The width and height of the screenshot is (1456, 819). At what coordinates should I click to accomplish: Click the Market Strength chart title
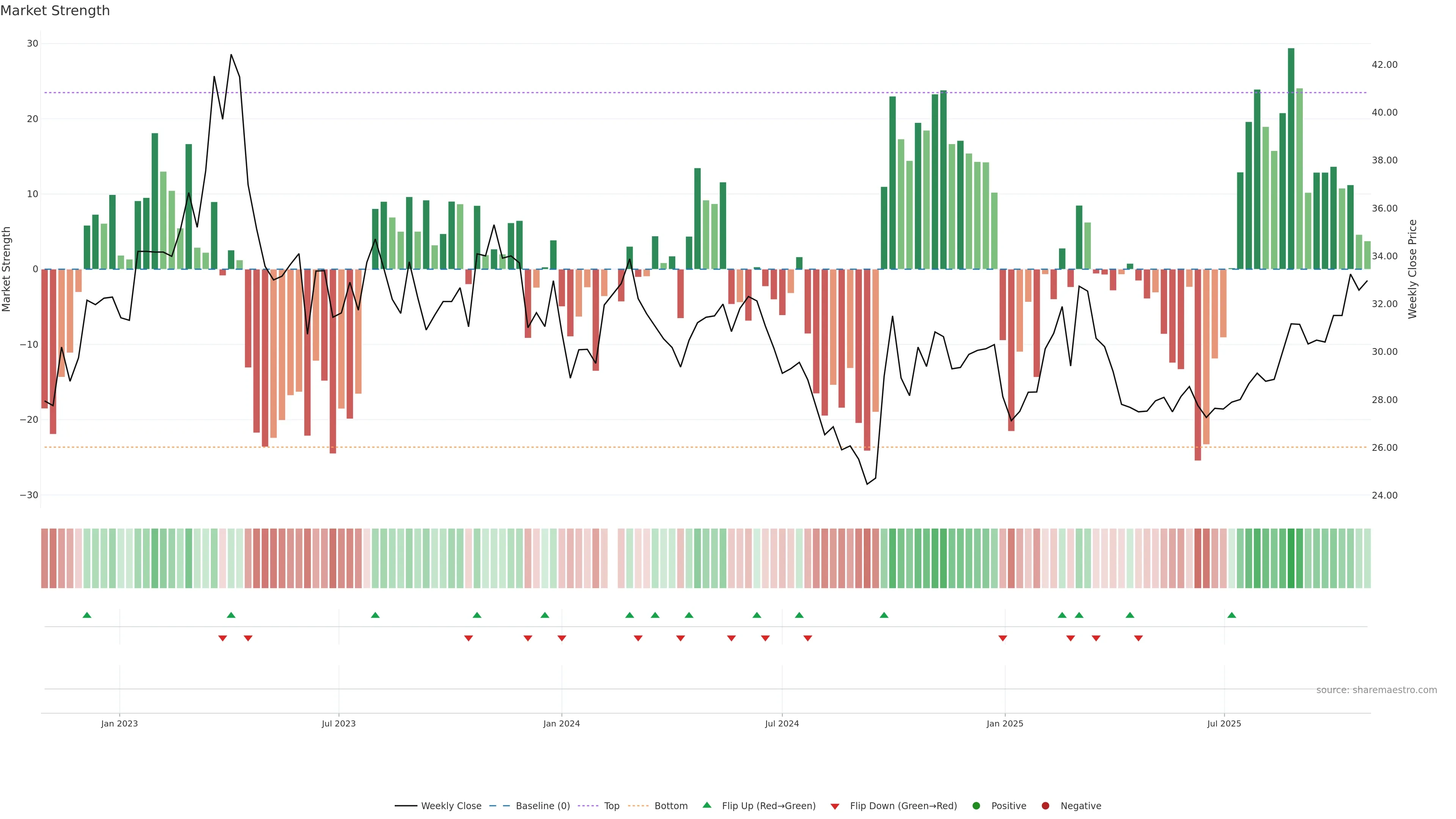pos(55,11)
